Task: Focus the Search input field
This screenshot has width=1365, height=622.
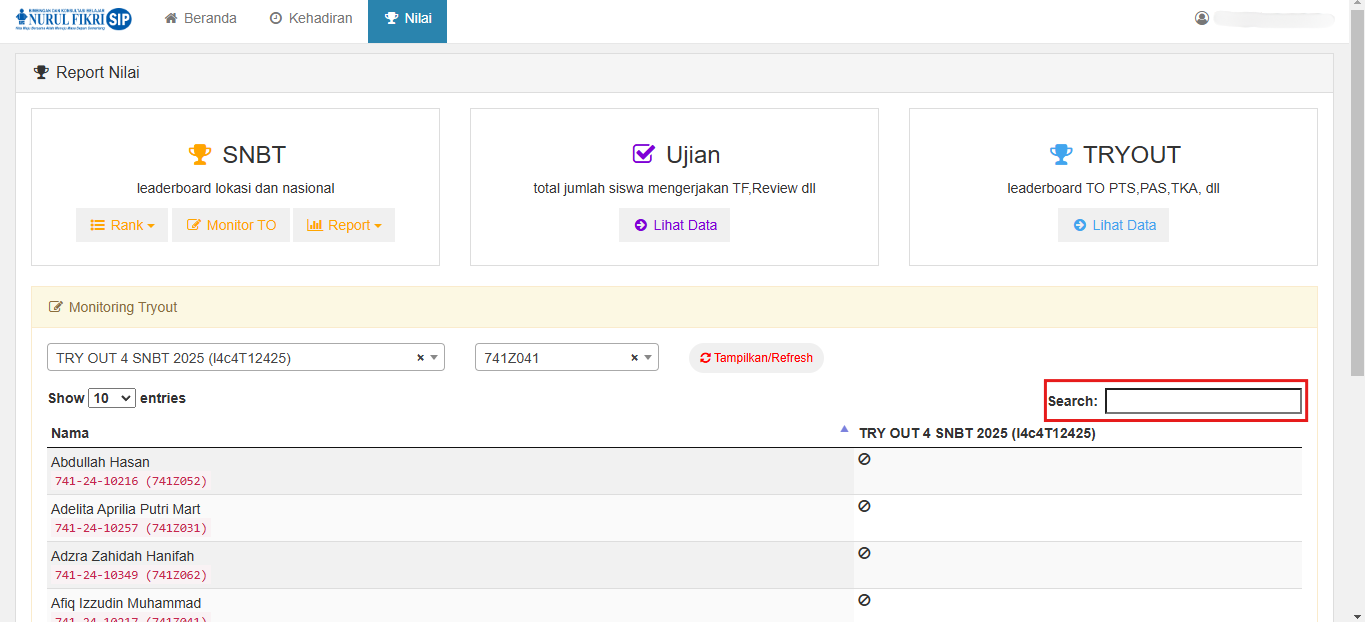Action: 1203,401
